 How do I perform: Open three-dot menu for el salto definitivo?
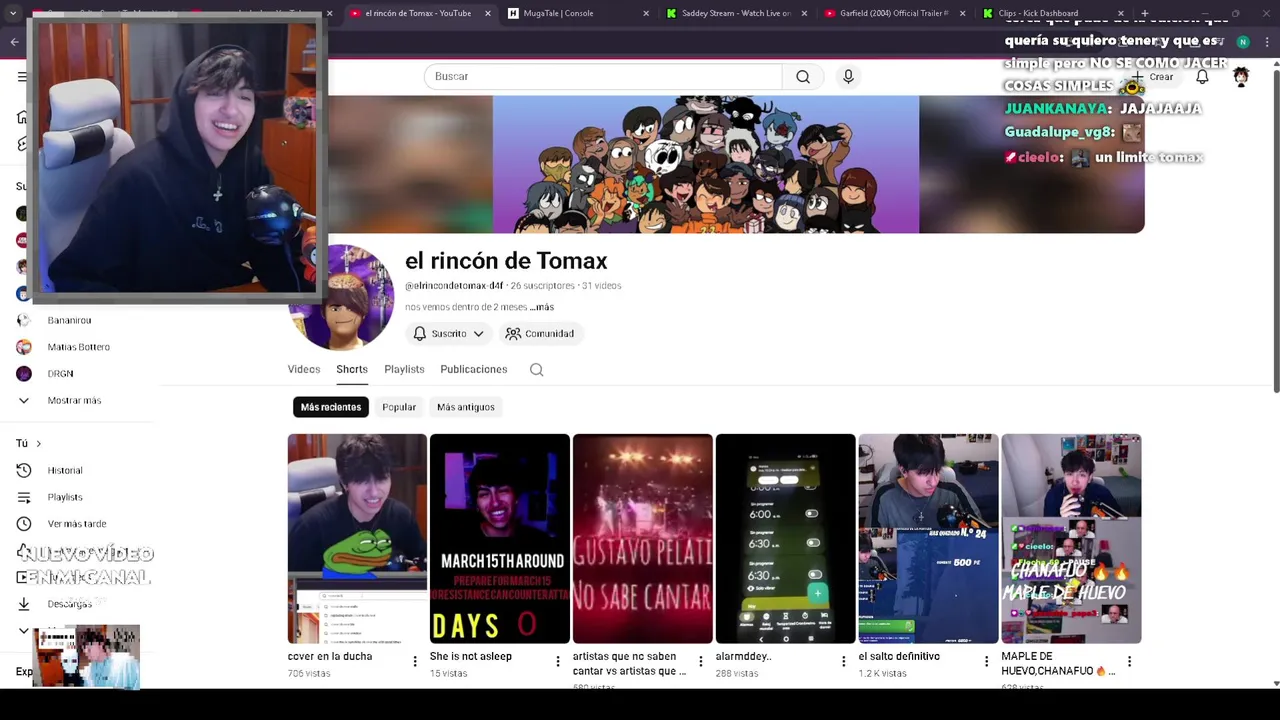(987, 661)
